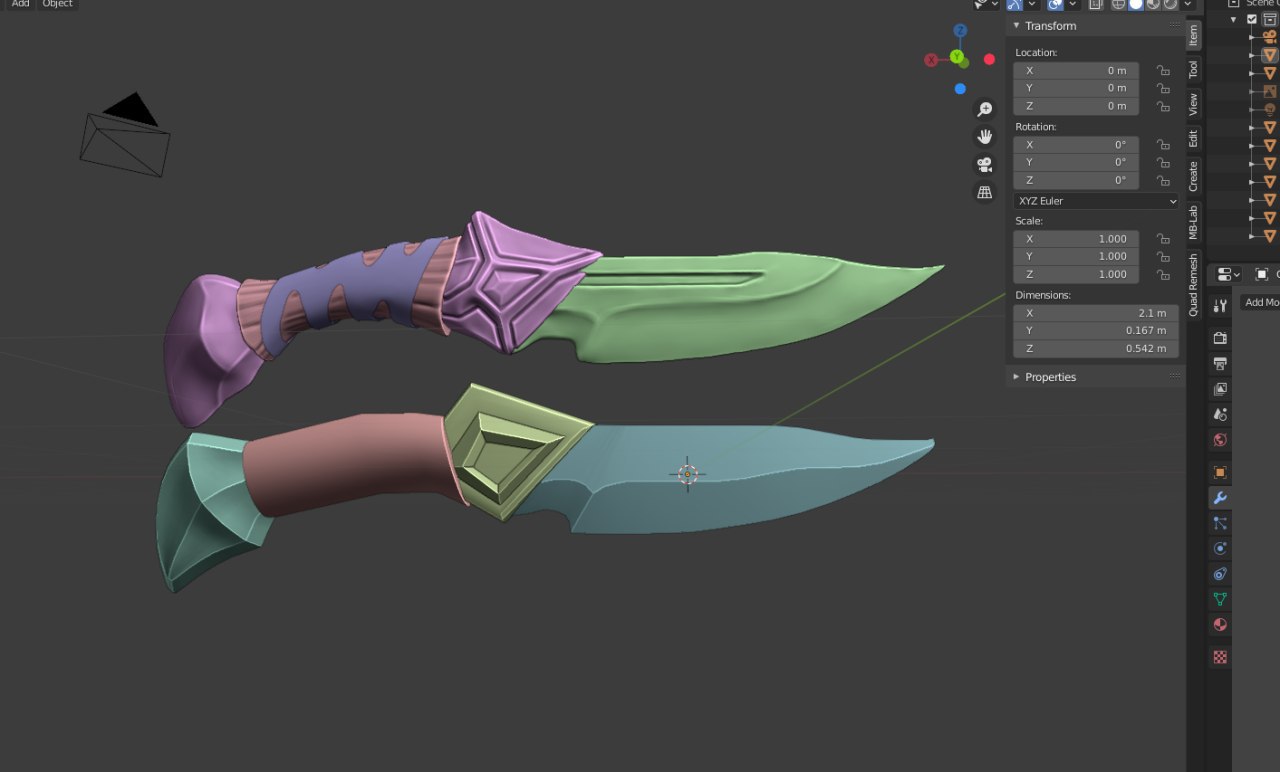This screenshot has width=1280, height=772.
Task: Toggle lock for Scale Z
Action: click(x=1163, y=274)
